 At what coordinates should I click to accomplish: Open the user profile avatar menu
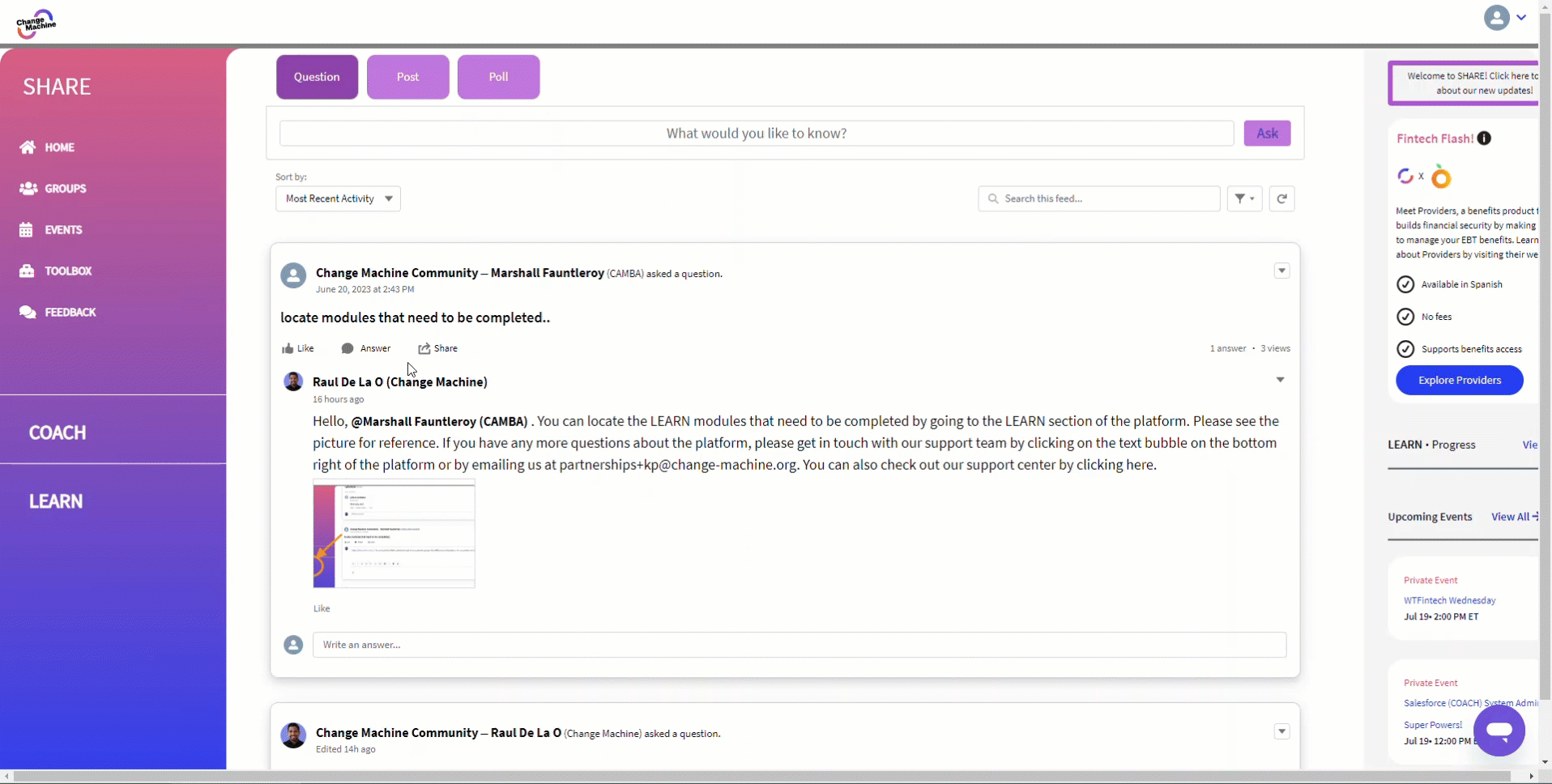click(1496, 18)
